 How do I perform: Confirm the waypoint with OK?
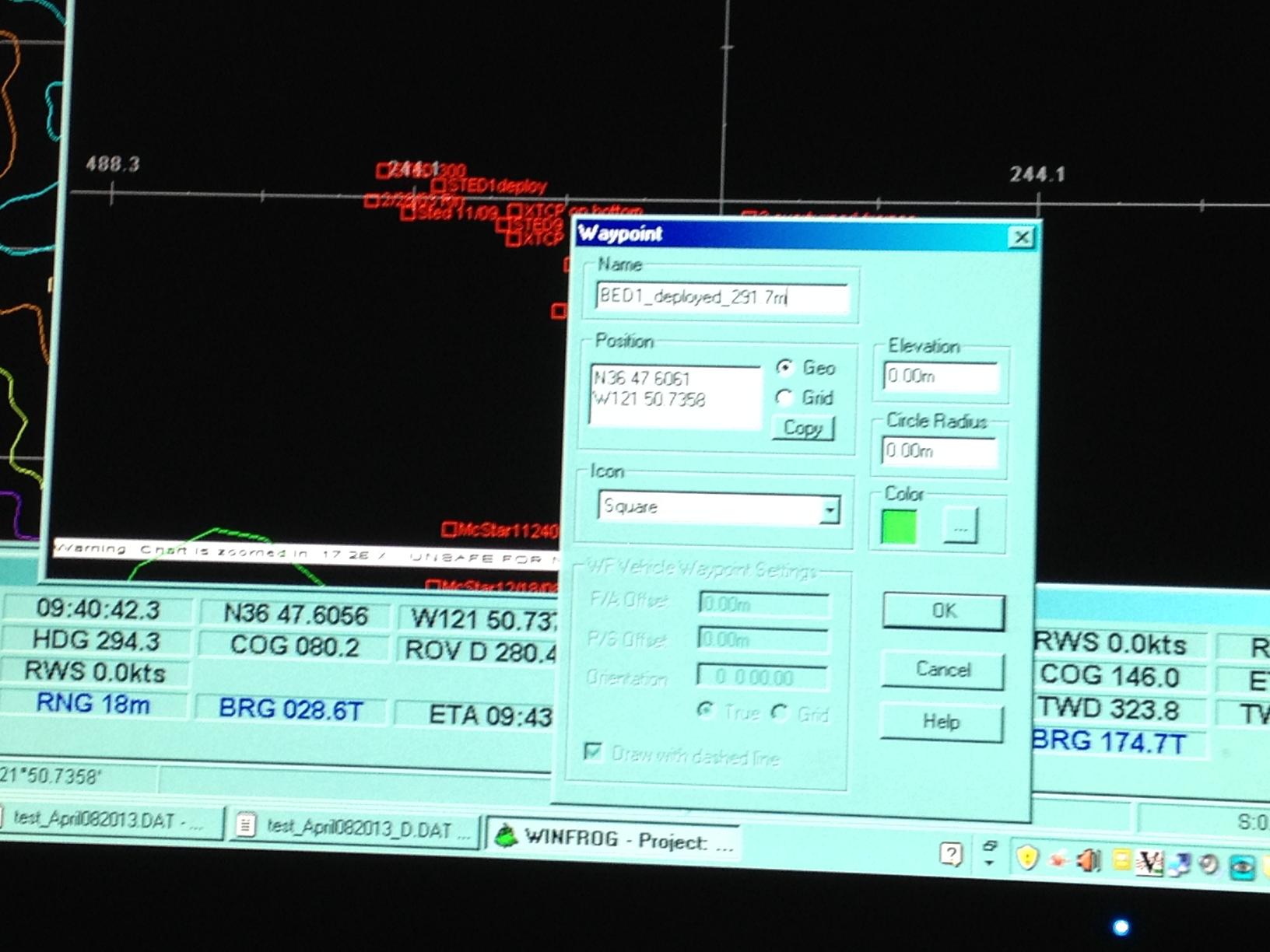tap(943, 611)
